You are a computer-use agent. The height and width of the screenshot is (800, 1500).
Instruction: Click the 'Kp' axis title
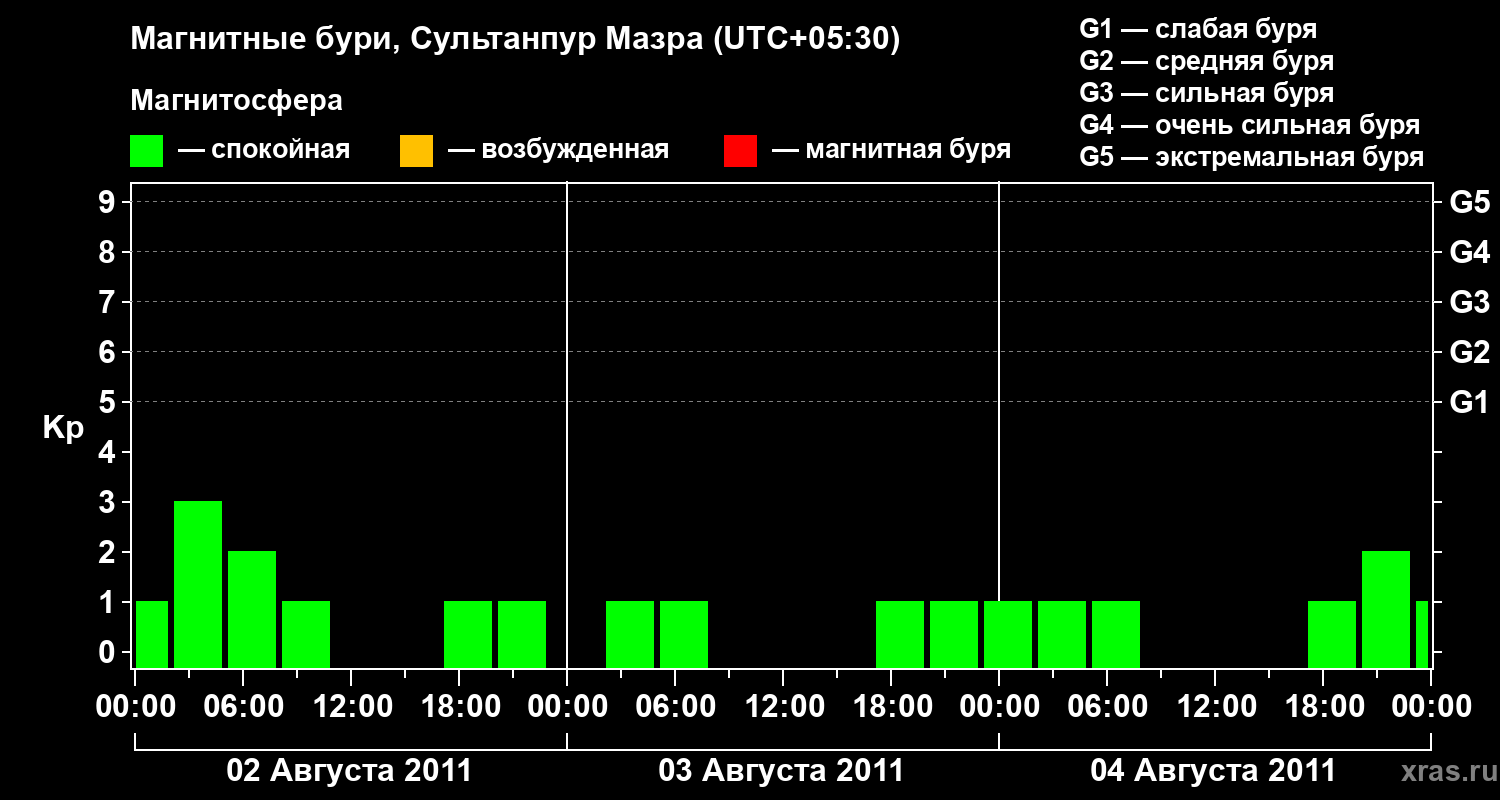pos(63,428)
